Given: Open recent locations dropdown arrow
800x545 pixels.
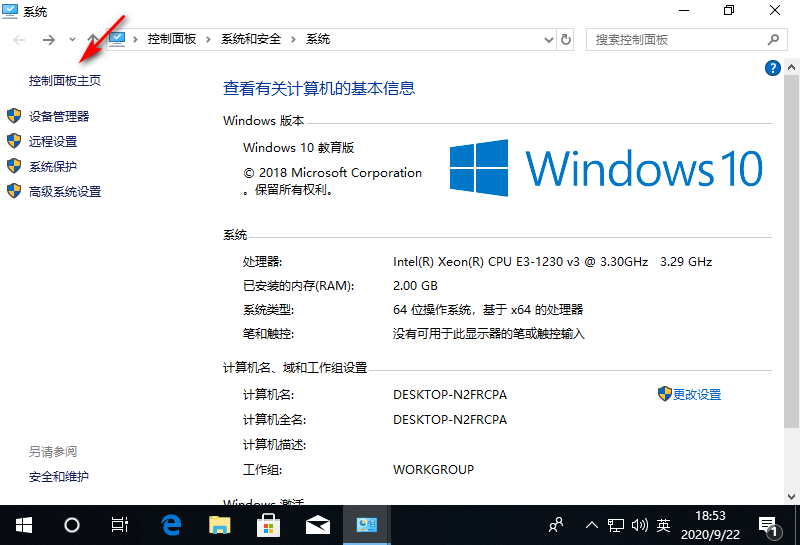Looking at the screenshot, I should click(73, 40).
